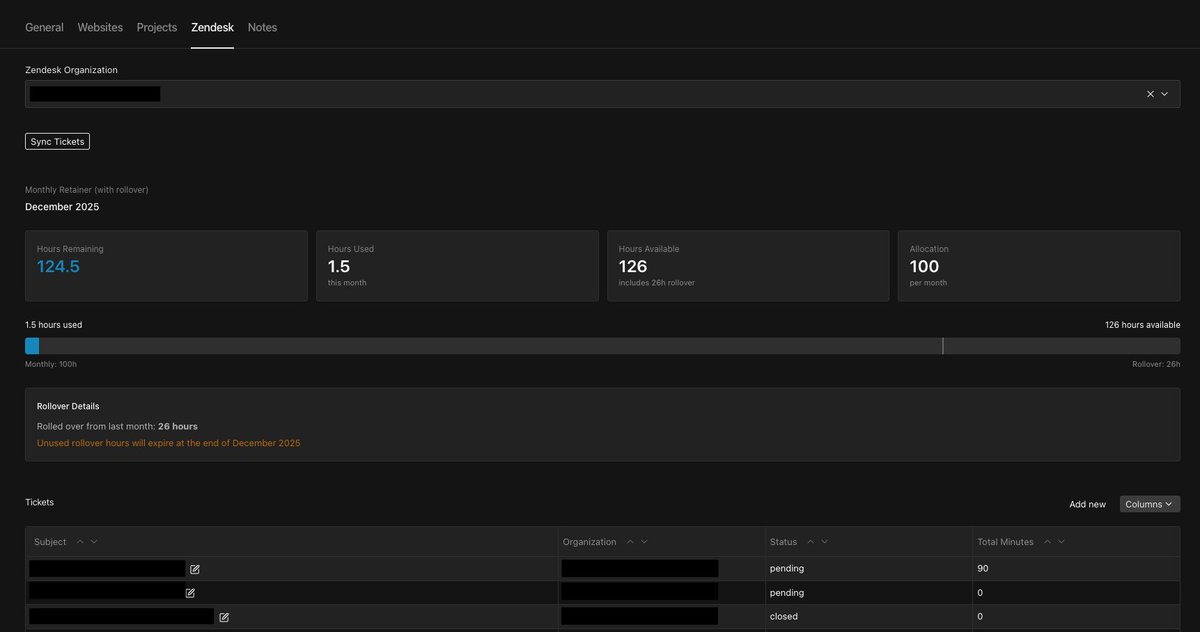Sort Organization column ascending with up arrow
This screenshot has height=632, width=1200.
pos(630,542)
